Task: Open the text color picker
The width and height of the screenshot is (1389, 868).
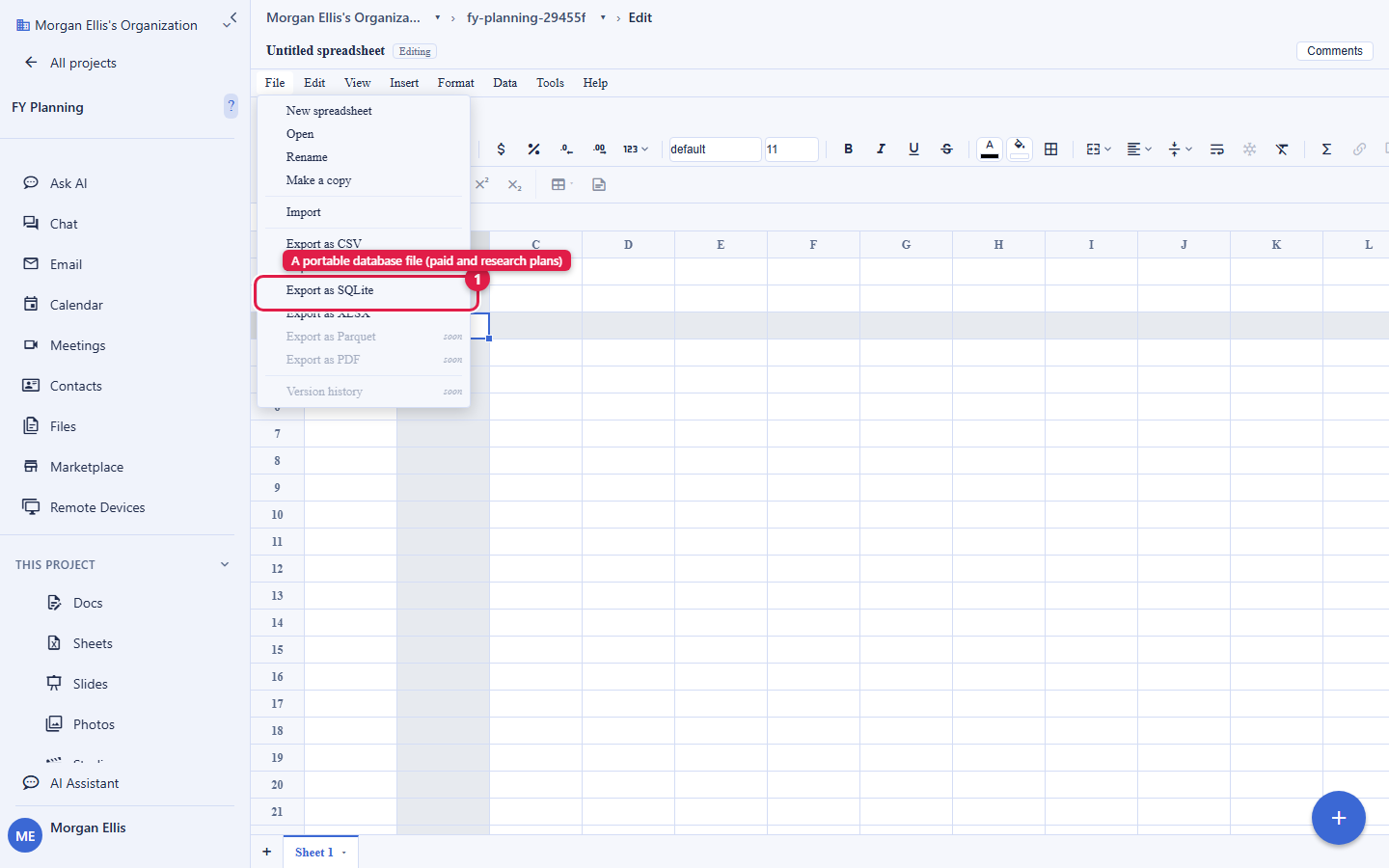Action: [x=990, y=149]
